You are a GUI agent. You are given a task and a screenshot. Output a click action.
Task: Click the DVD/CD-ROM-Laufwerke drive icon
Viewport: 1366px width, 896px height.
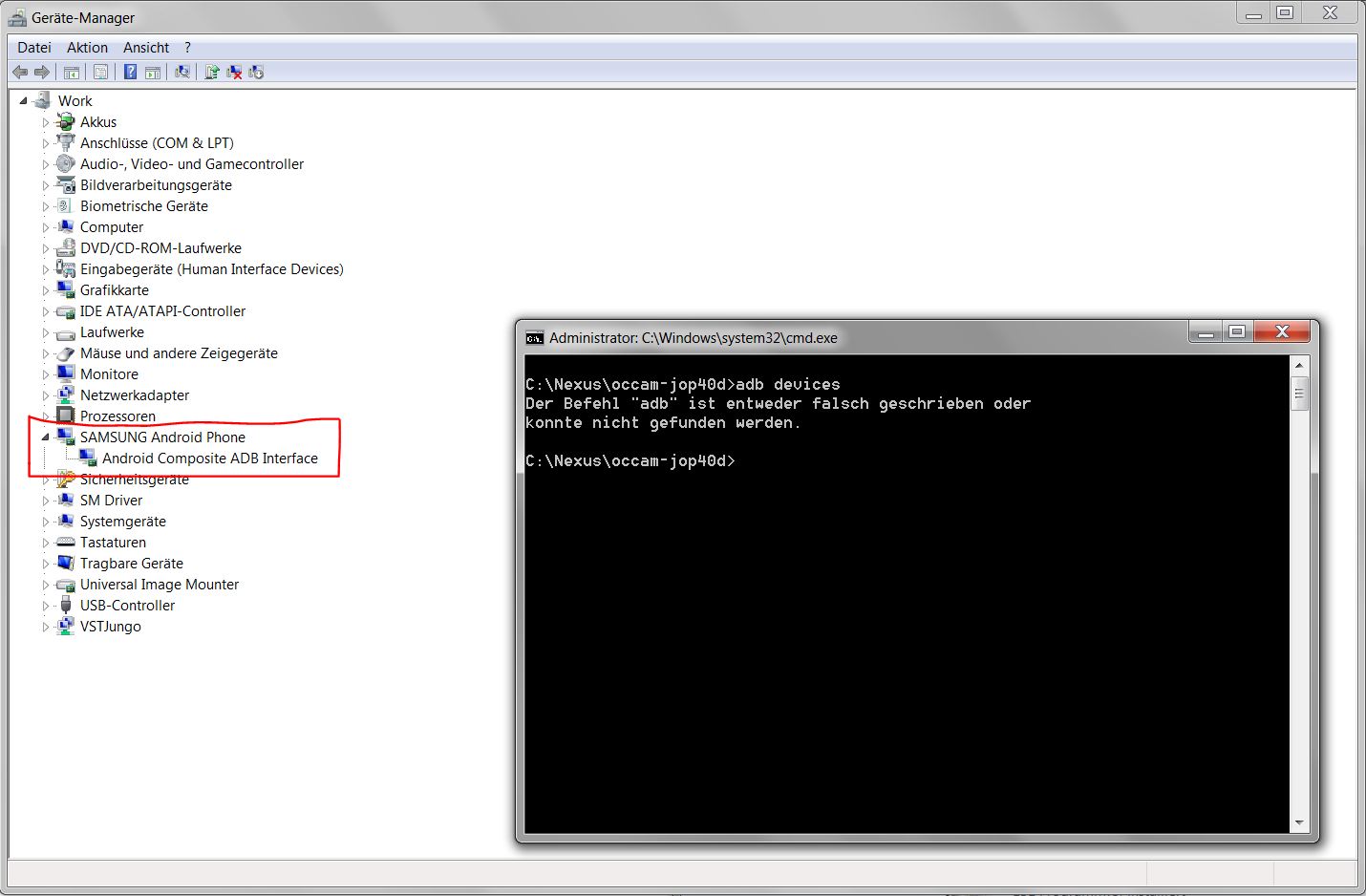[x=65, y=247]
